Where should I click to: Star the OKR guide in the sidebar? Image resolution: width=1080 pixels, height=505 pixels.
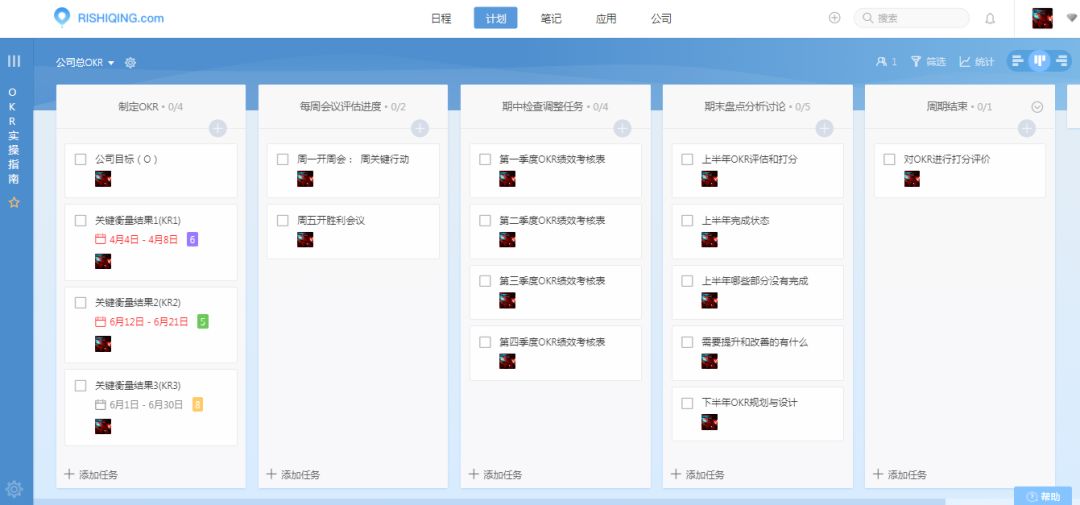(14, 203)
